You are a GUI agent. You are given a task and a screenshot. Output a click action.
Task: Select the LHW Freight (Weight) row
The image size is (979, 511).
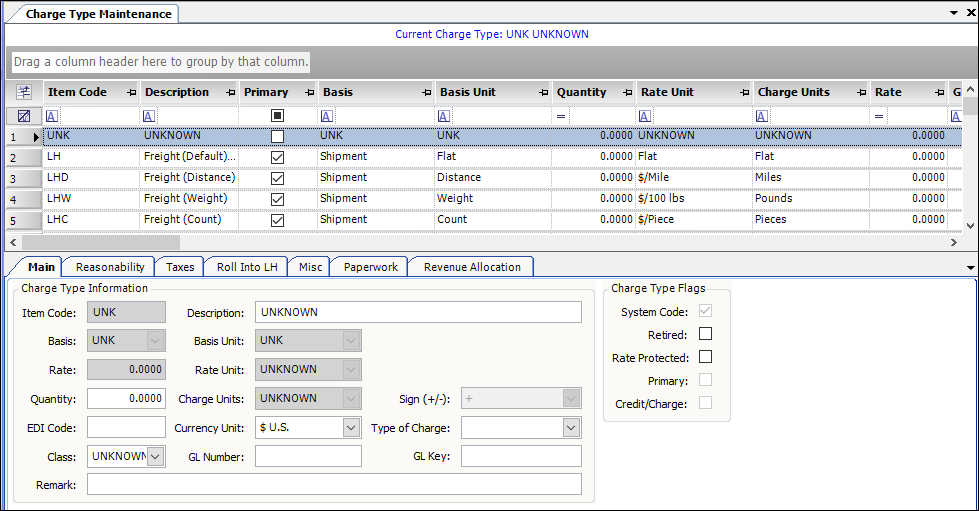(x=190, y=199)
